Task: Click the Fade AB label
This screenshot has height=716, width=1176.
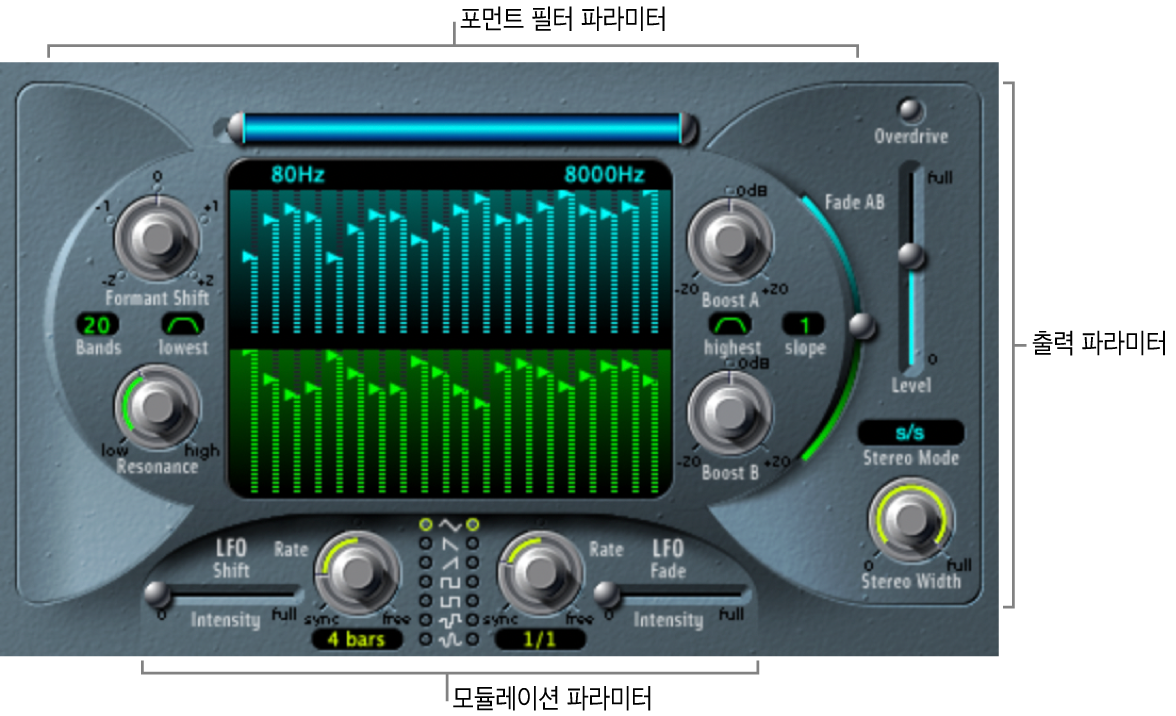Action: 854,202
